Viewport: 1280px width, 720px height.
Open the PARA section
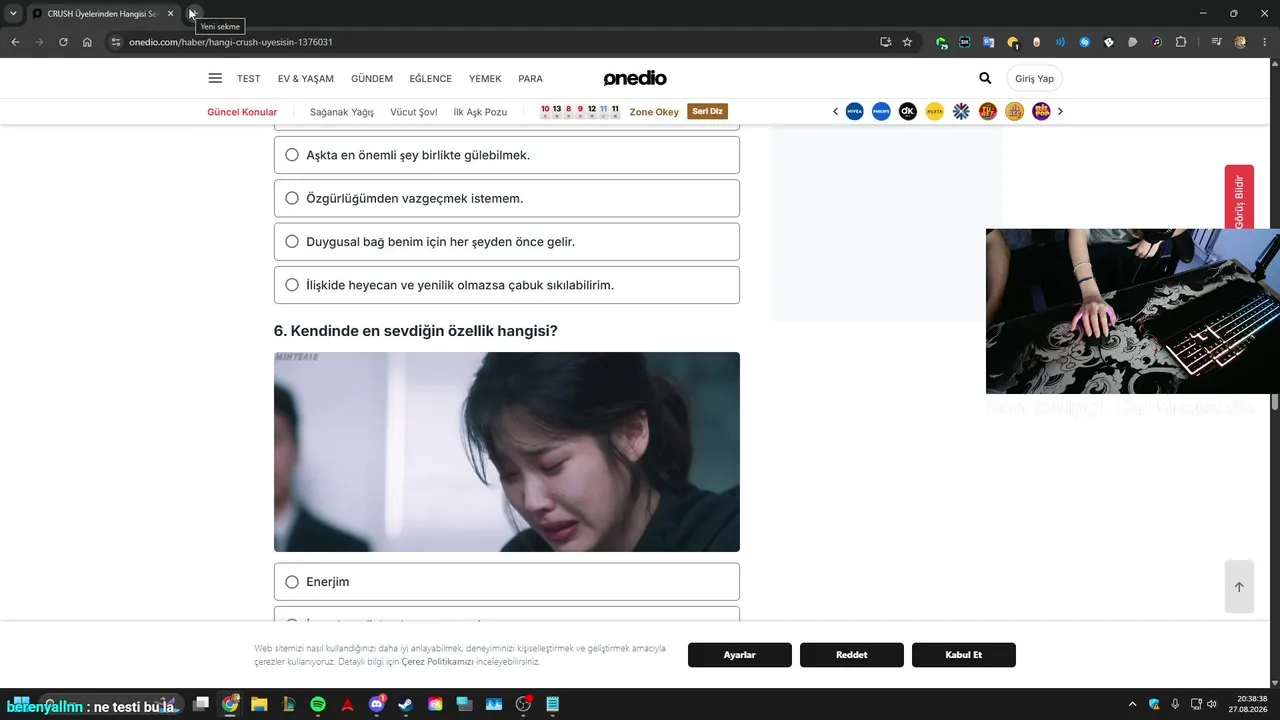tap(530, 79)
